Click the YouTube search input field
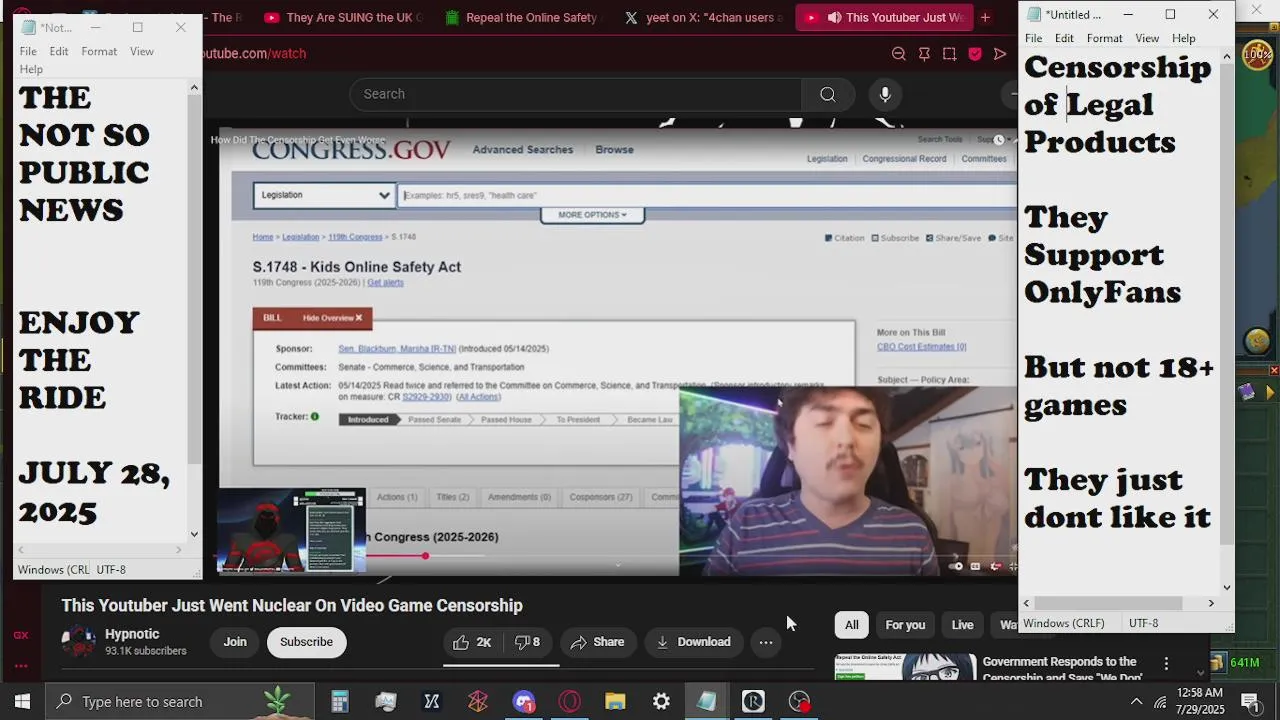 (x=575, y=94)
